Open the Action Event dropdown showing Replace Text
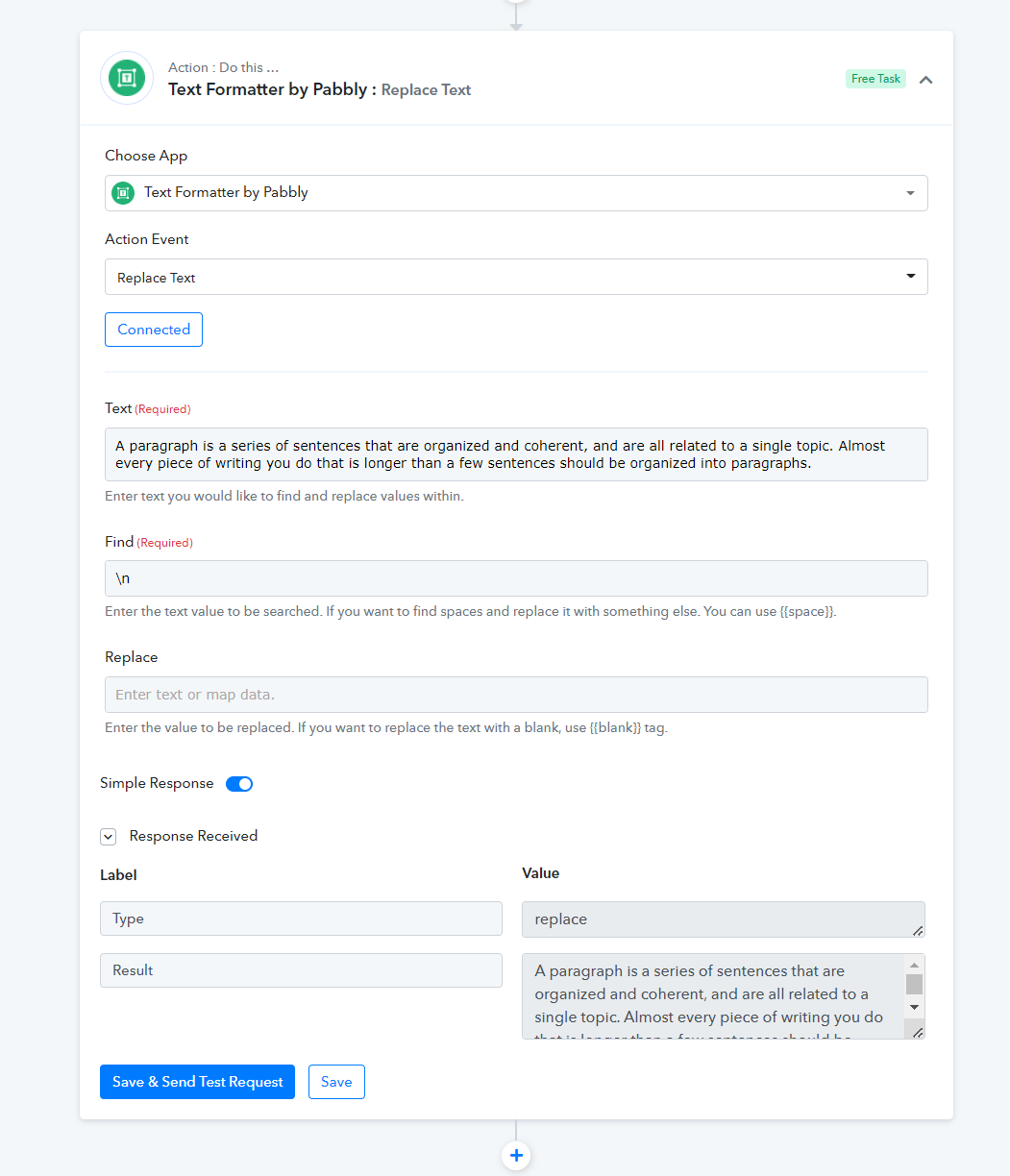 (x=516, y=277)
